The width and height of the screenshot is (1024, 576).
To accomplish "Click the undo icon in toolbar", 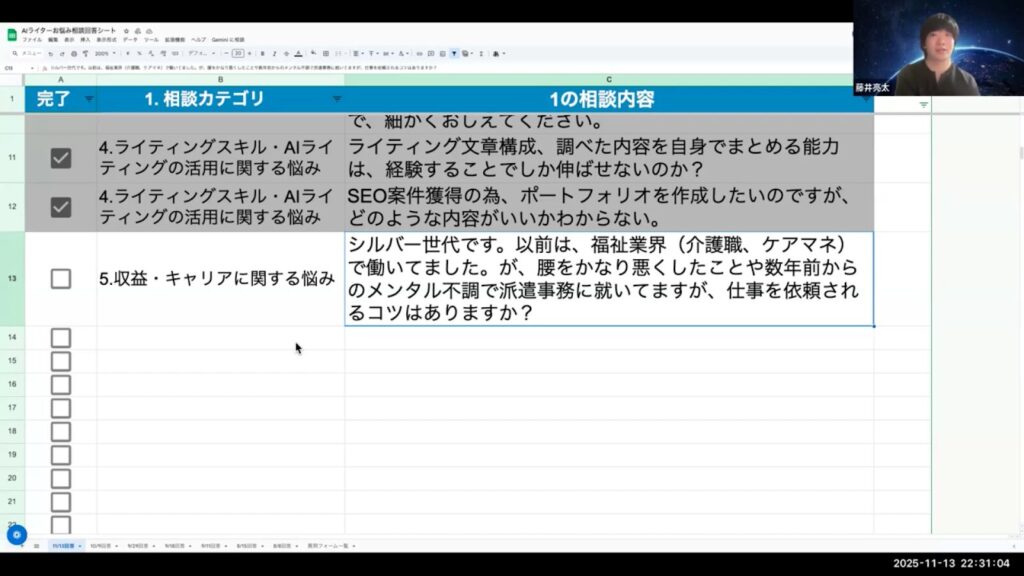I will coord(52,53).
